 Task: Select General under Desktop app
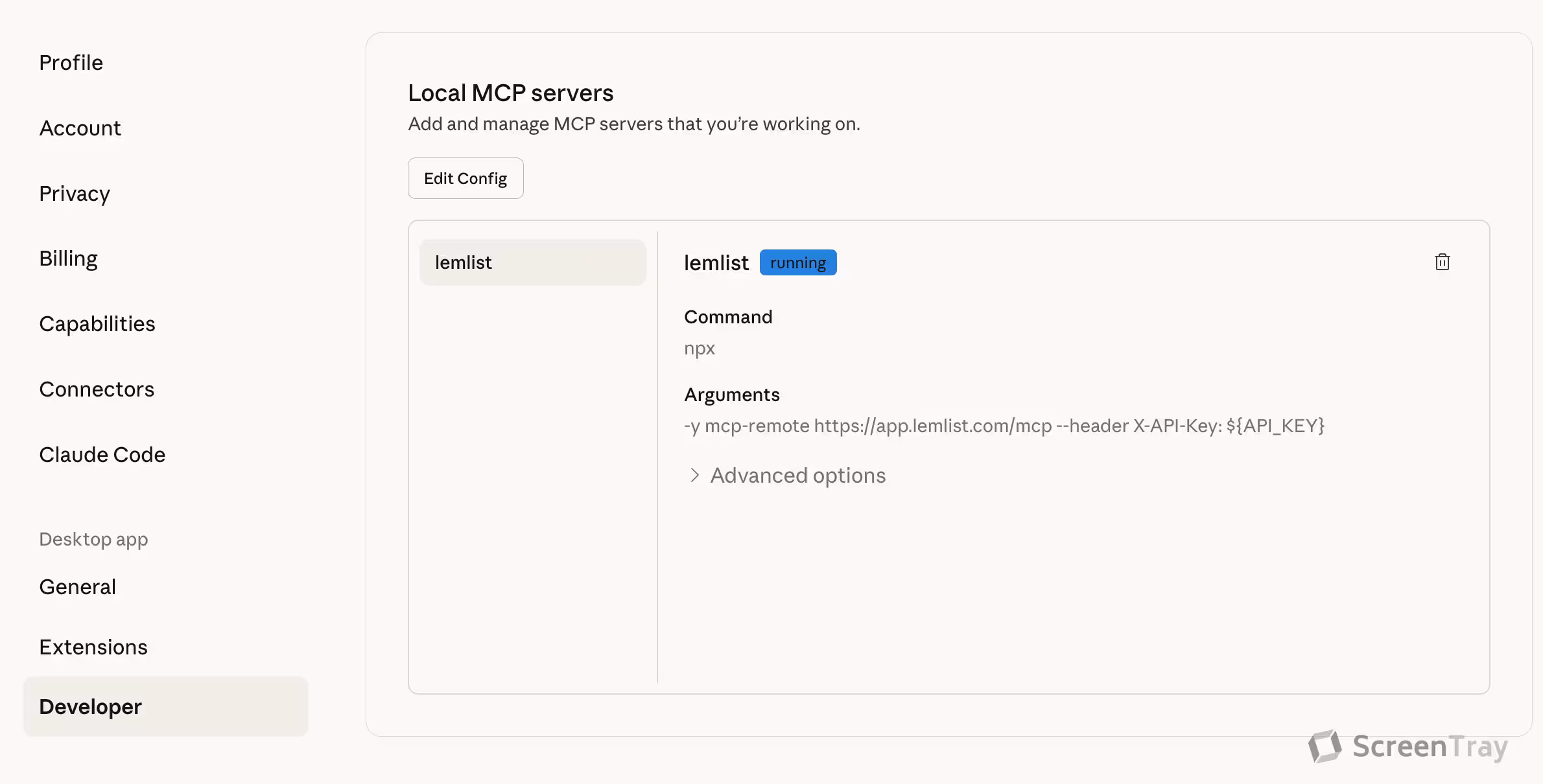click(77, 587)
